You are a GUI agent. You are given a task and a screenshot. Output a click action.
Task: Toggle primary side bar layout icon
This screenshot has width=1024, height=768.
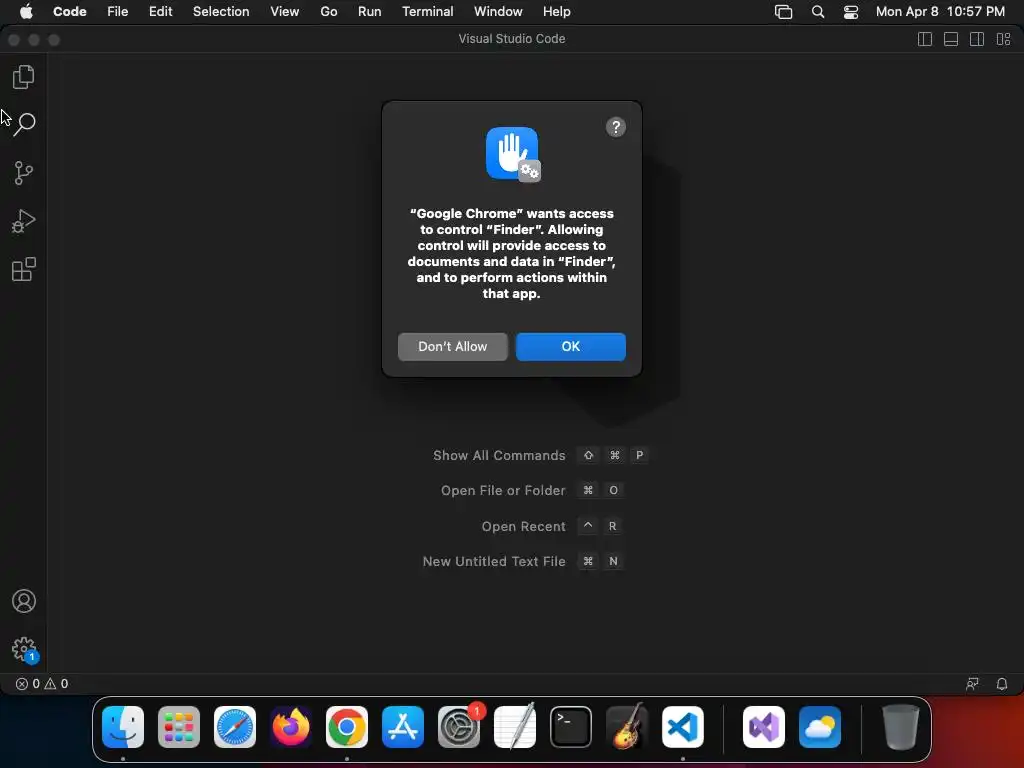point(925,39)
